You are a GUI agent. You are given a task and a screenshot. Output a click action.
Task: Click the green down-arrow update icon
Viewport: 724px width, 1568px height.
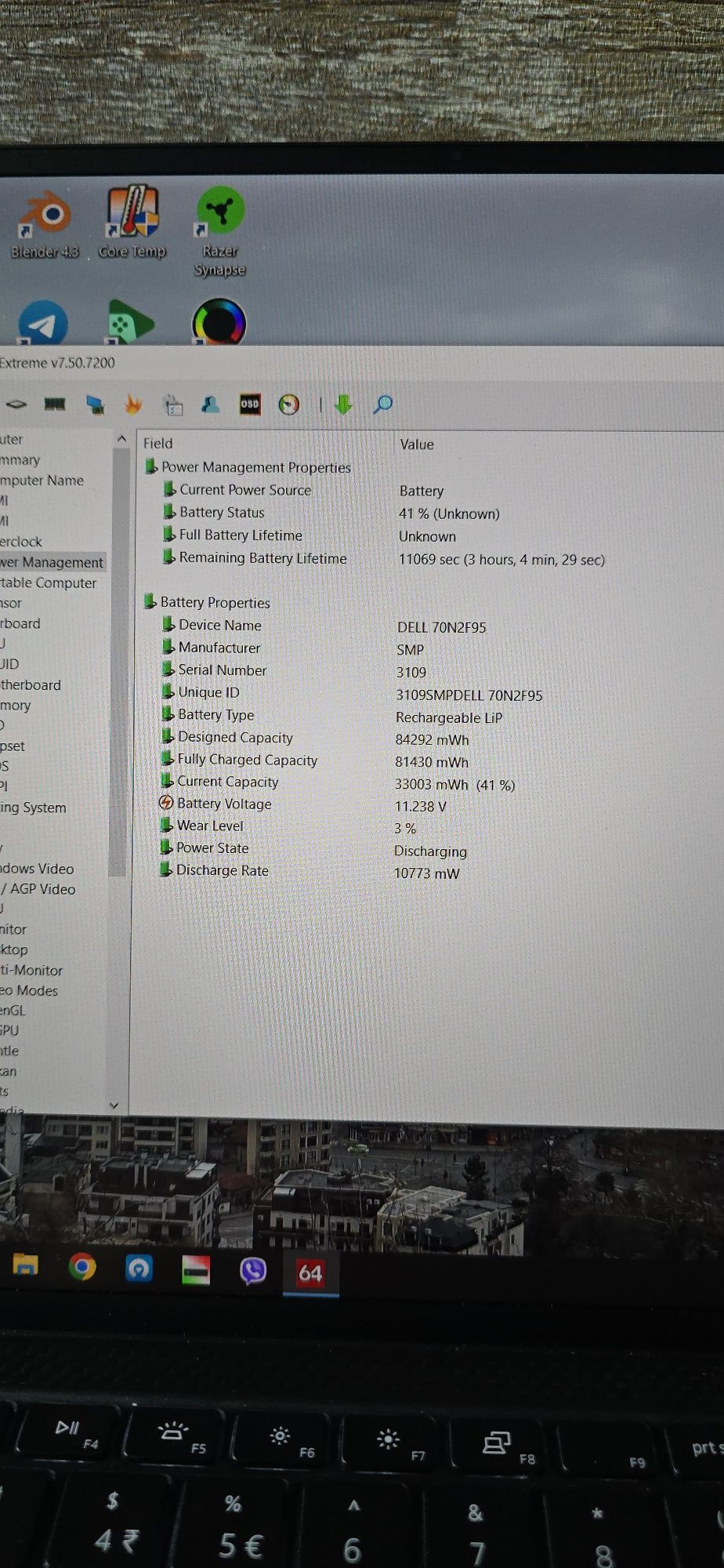coord(343,405)
